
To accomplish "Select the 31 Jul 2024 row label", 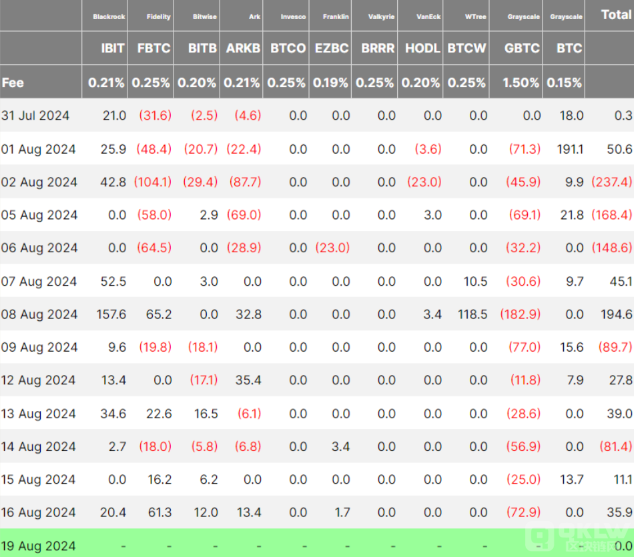I will (x=39, y=116).
